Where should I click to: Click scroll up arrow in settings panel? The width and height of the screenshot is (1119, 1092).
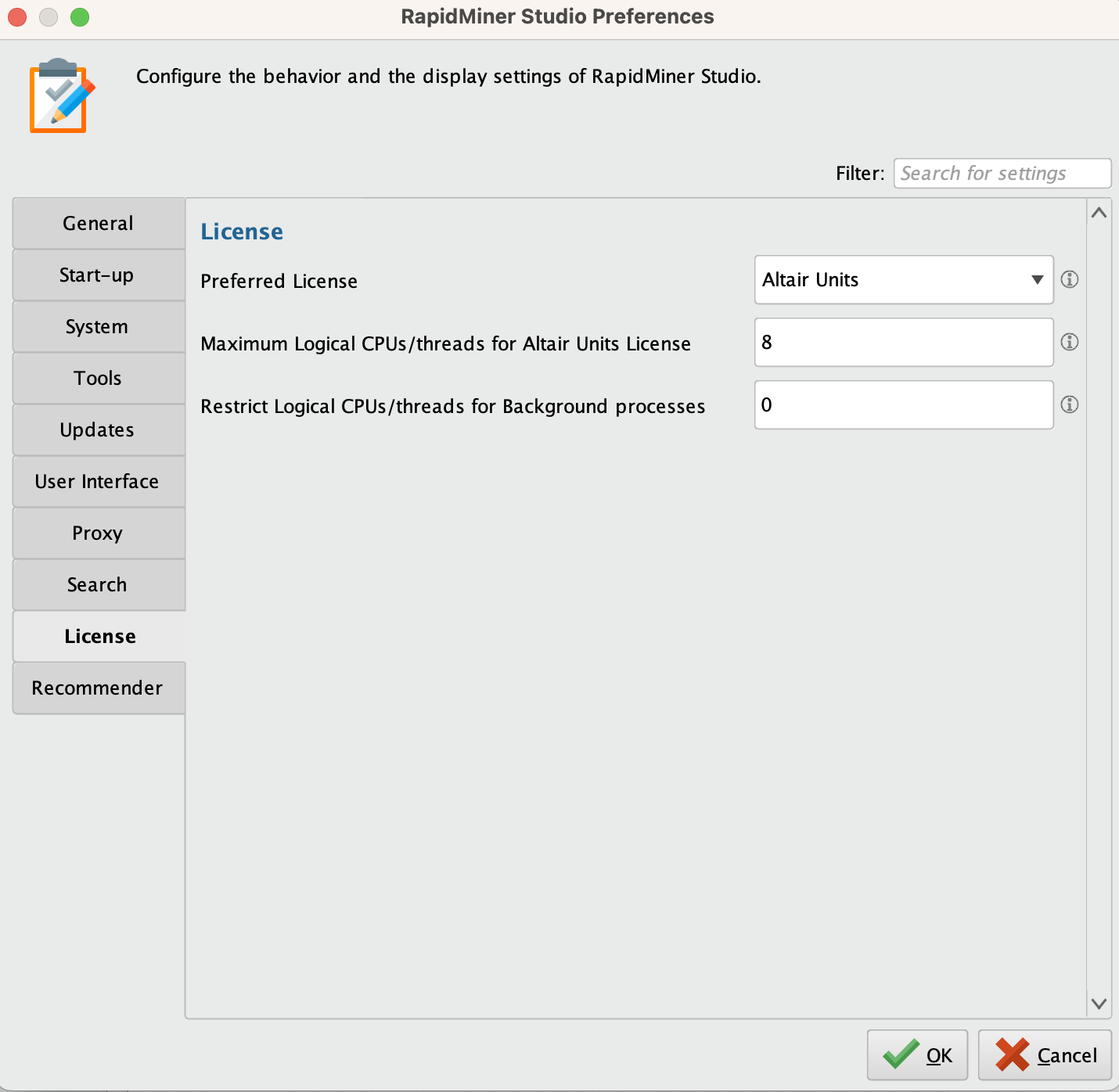[1099, 213]
